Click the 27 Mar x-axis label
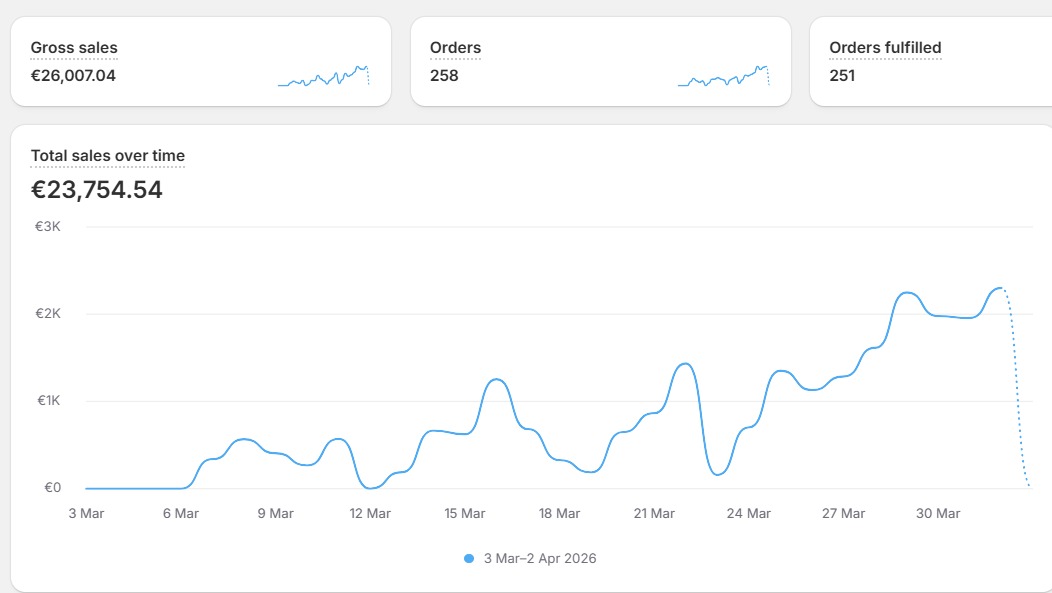Viewport: 1052px width, 593px height. click(843, 513)
